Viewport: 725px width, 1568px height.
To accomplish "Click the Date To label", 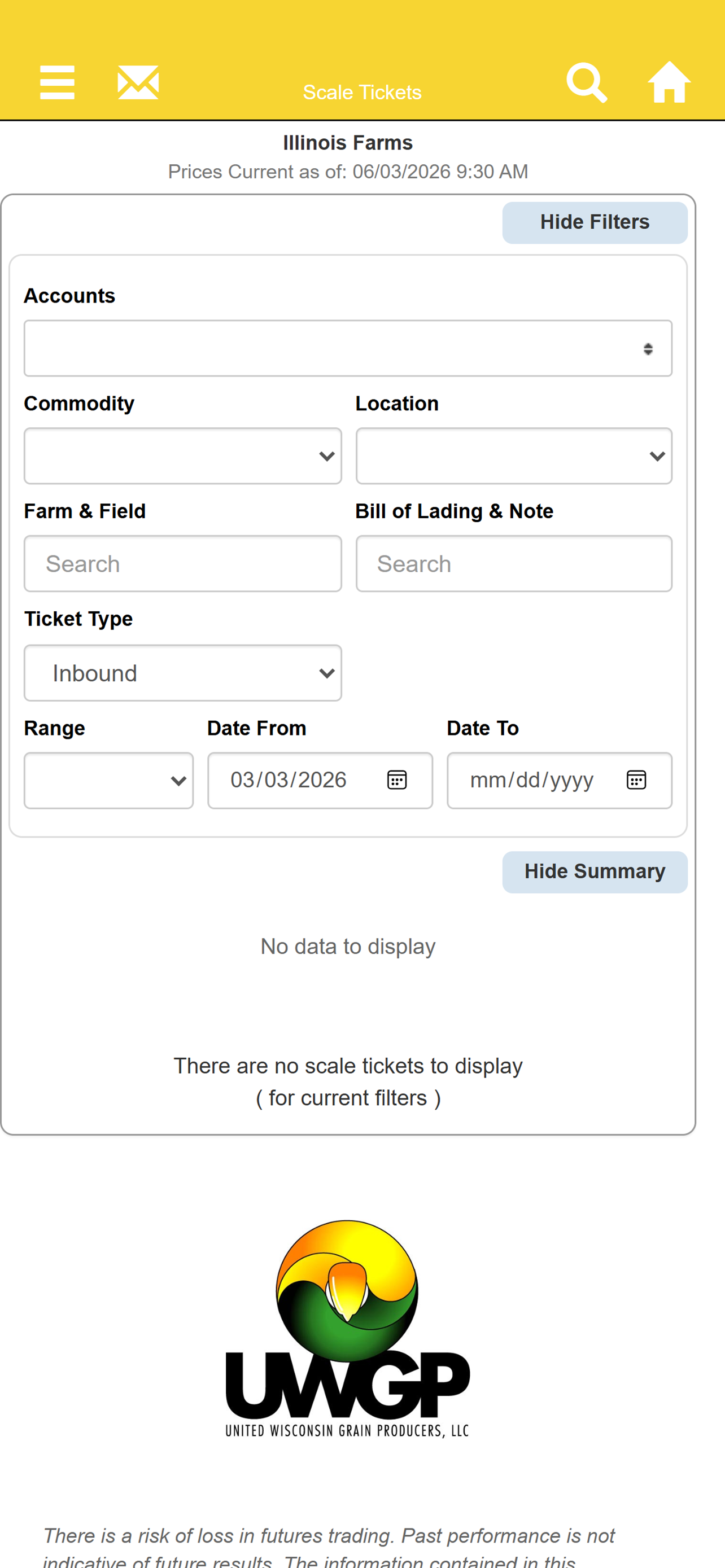I will [x=483, y=729].
